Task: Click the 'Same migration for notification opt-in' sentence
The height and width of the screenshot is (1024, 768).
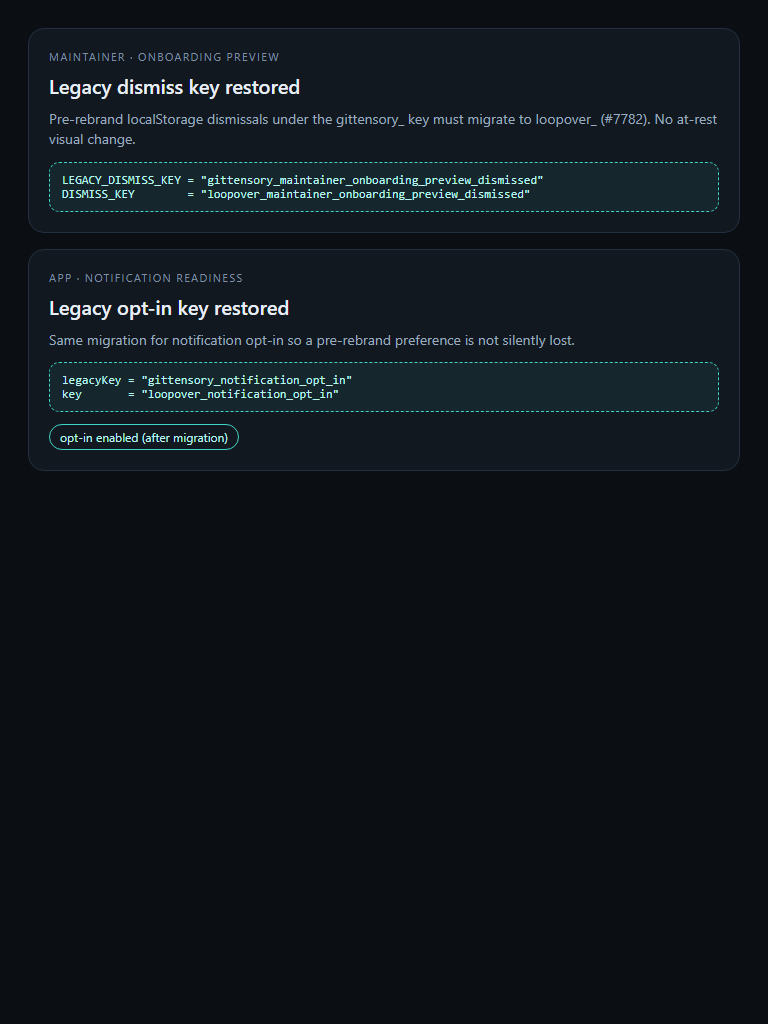Action: (x=312, y=340)
